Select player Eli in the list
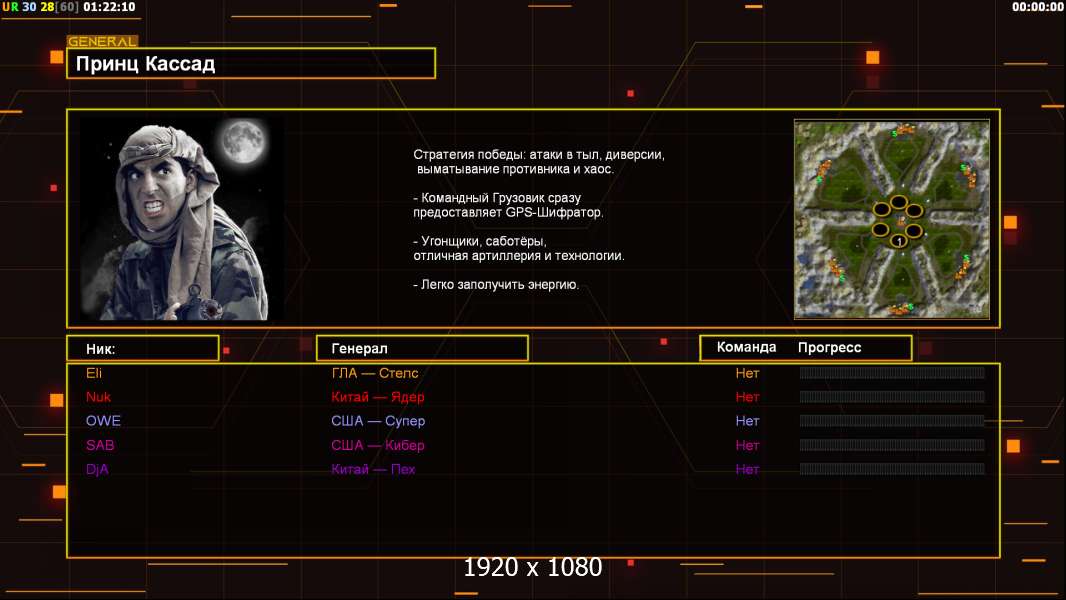The image size is (1066, 600). click(x=94, y=373)
